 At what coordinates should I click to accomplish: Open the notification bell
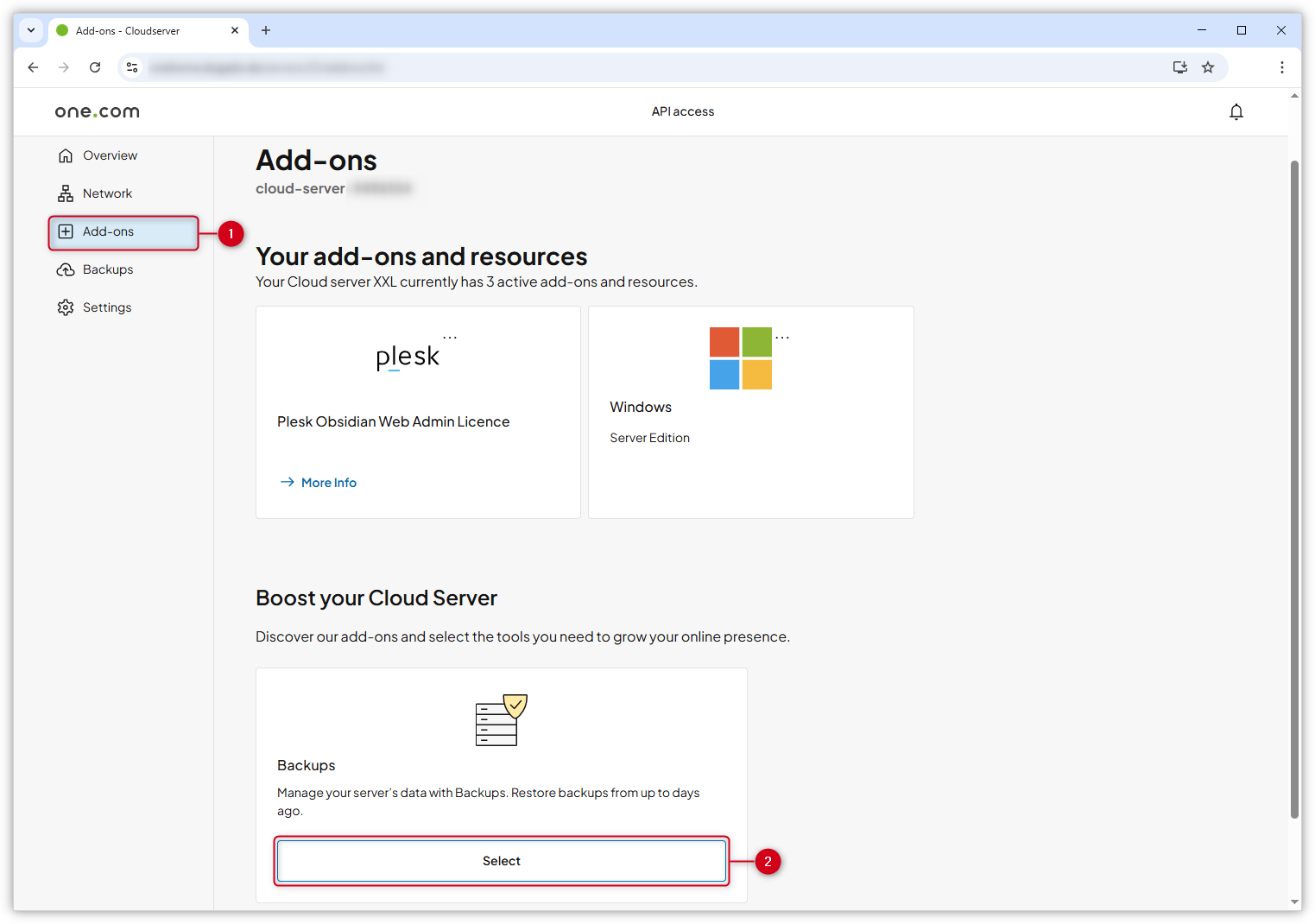(1236, 111)
